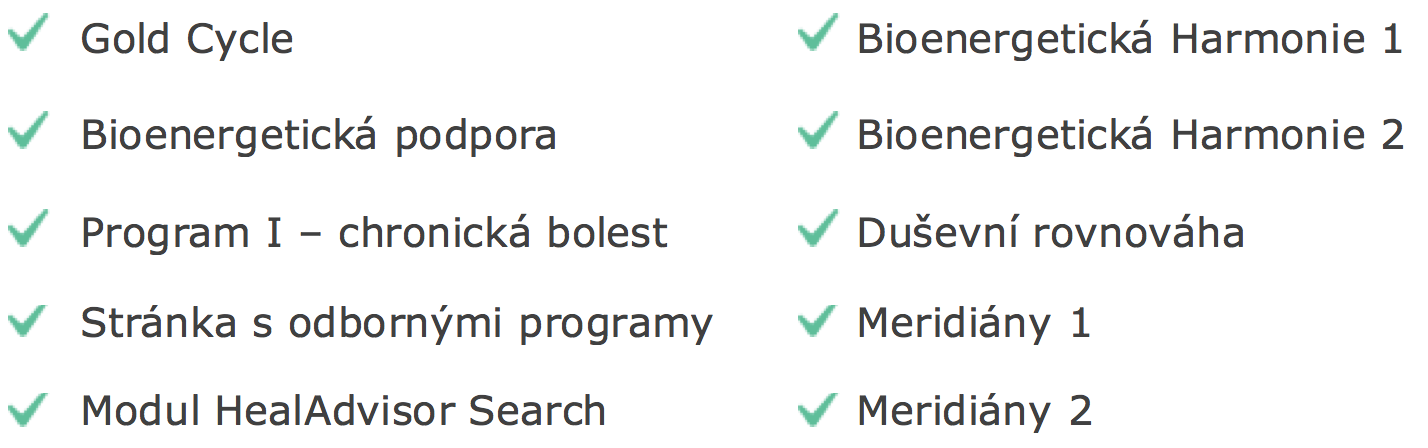Click checkmark beside Bioenergetická Harmonie 2

(818, 131)
